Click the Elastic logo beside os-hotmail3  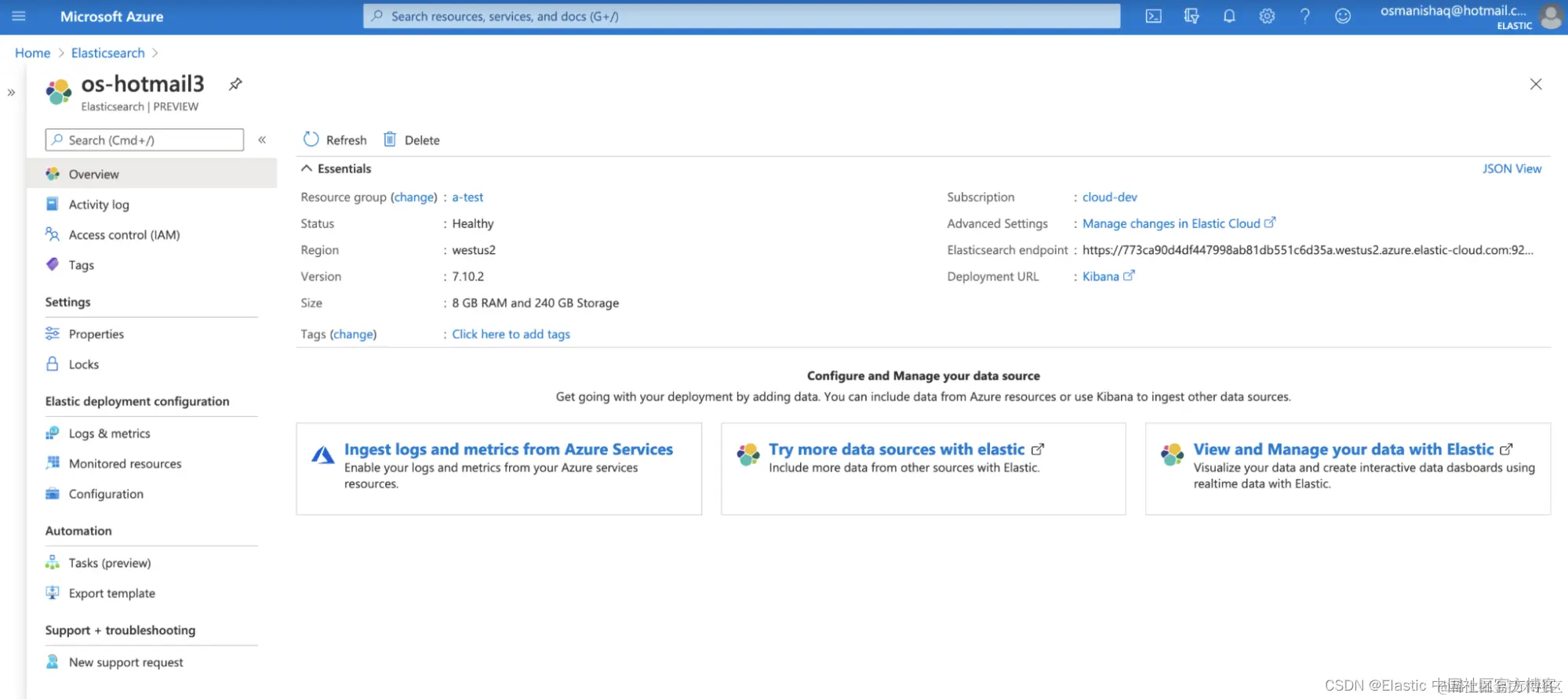(x=59, y=92)
